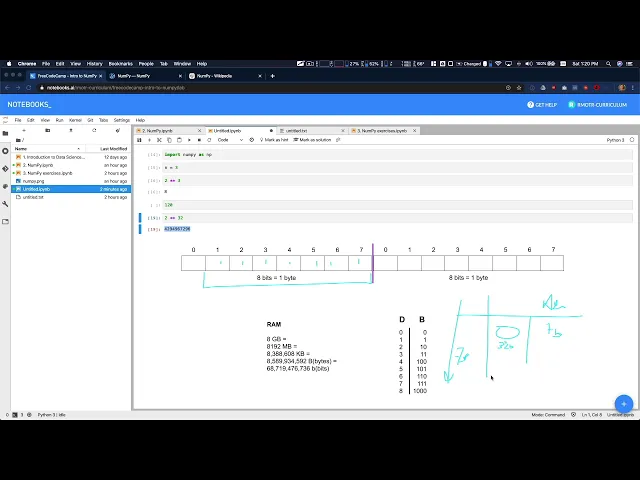Click Python 3 | Idle status entry

click(51, 415)
